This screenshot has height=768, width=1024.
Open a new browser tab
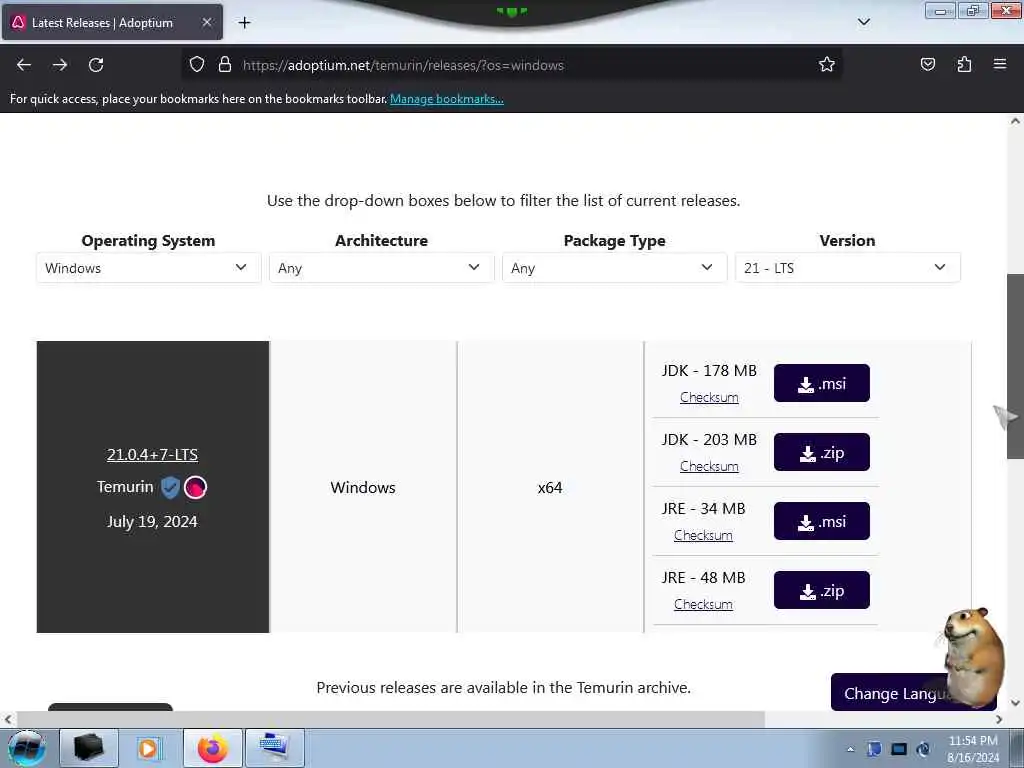pos(244,23)
